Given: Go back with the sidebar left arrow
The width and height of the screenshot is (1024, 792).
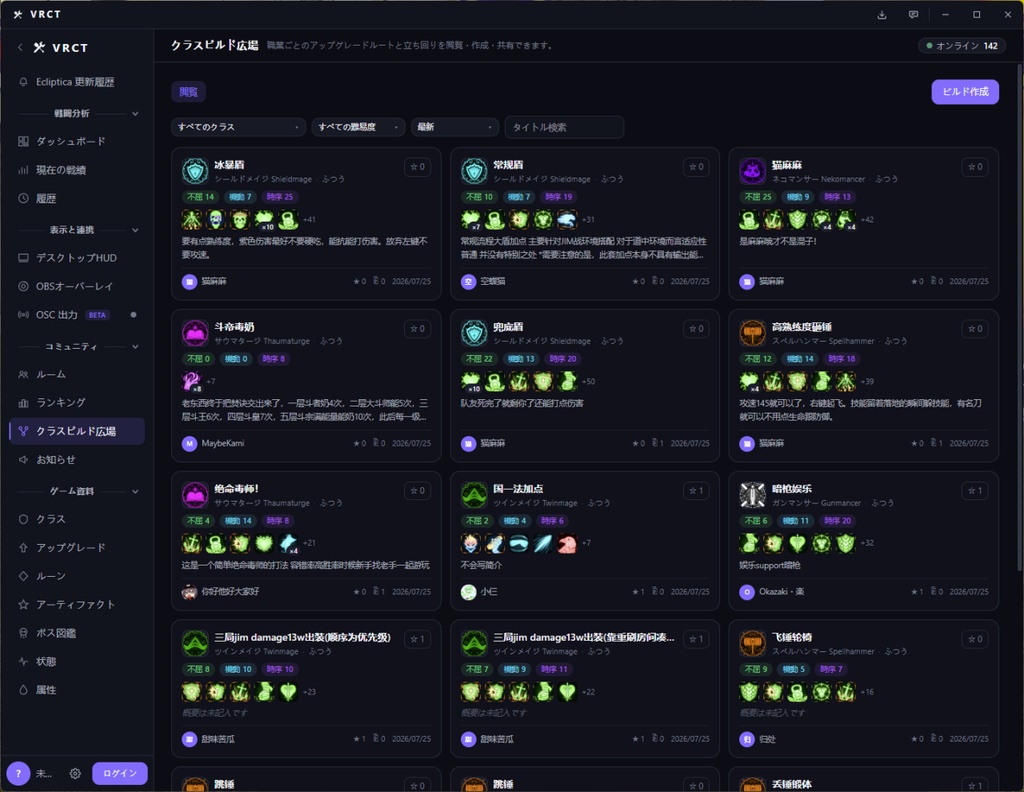Looking at the screenshot, I should point(20,47).
